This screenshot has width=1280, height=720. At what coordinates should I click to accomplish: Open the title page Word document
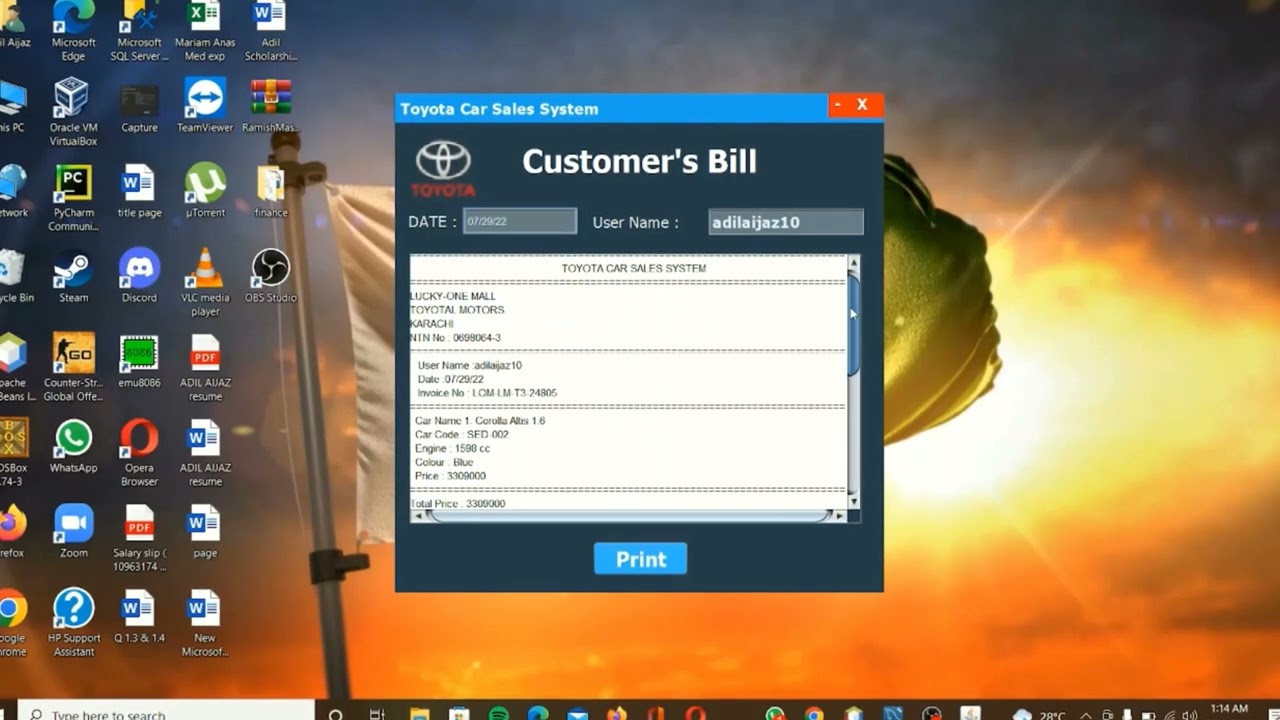(x=139, y=192)
